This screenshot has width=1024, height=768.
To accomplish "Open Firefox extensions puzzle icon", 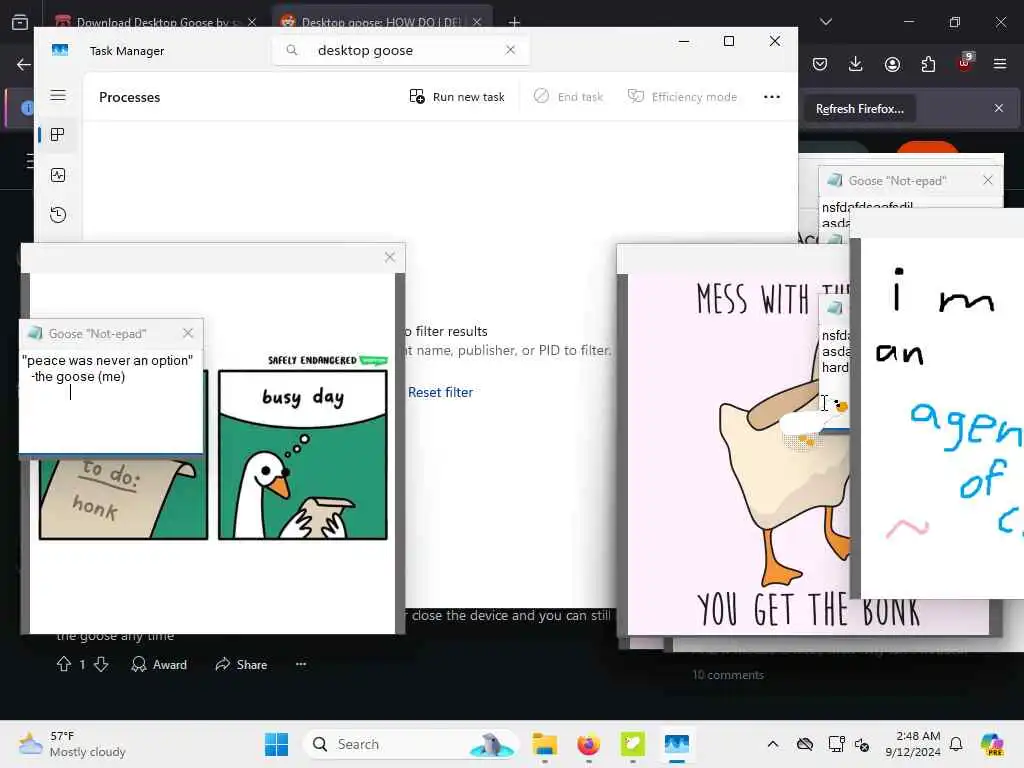I will pos(928,64).
